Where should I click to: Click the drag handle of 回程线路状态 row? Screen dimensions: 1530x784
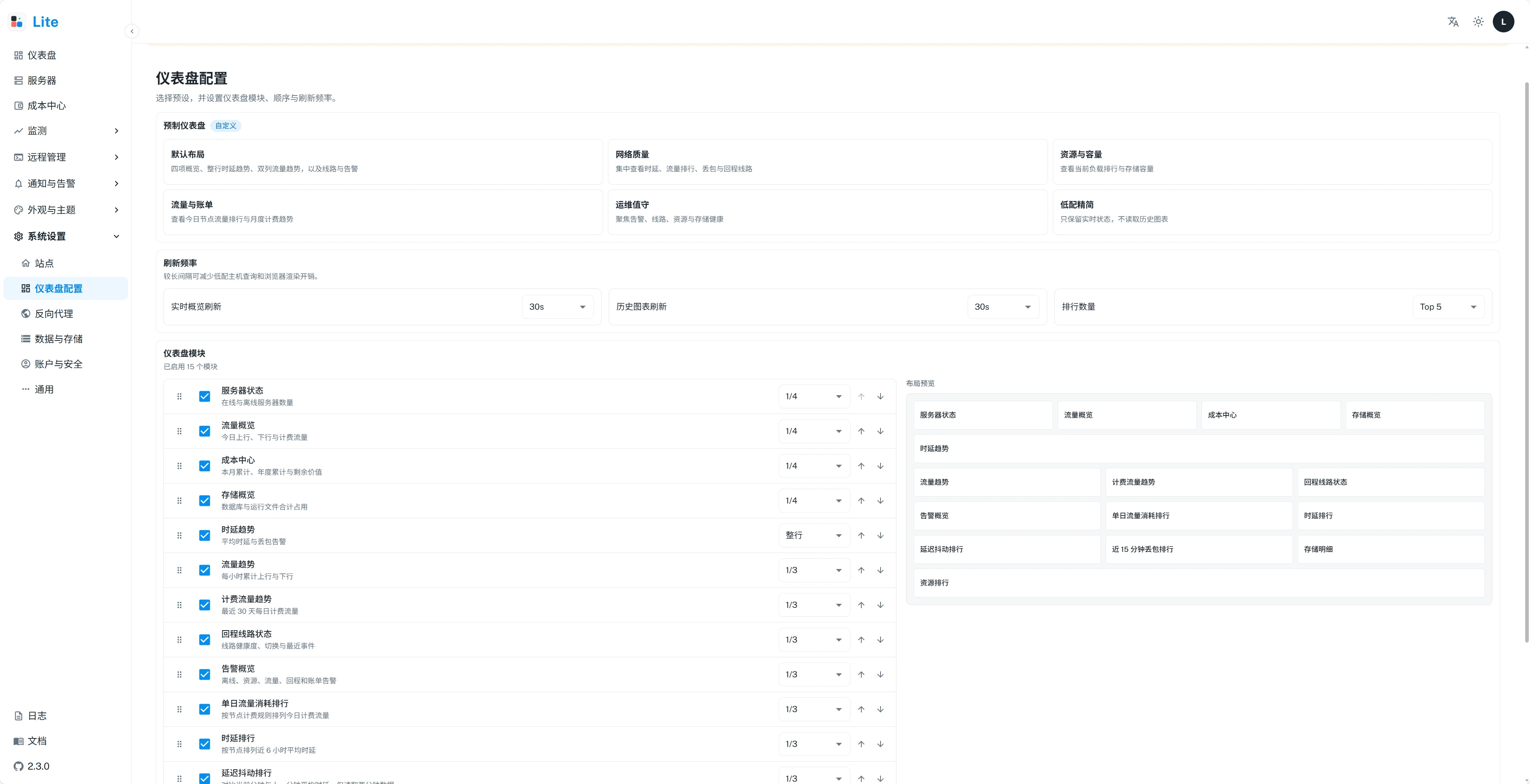click(x=179, y=640)
